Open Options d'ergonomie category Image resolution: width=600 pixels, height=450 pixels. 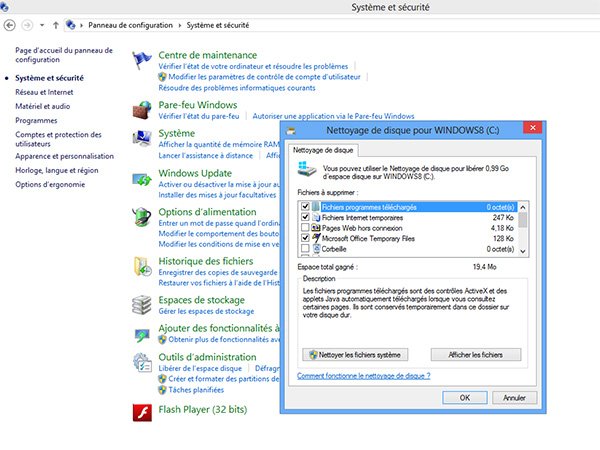(50, 184)
